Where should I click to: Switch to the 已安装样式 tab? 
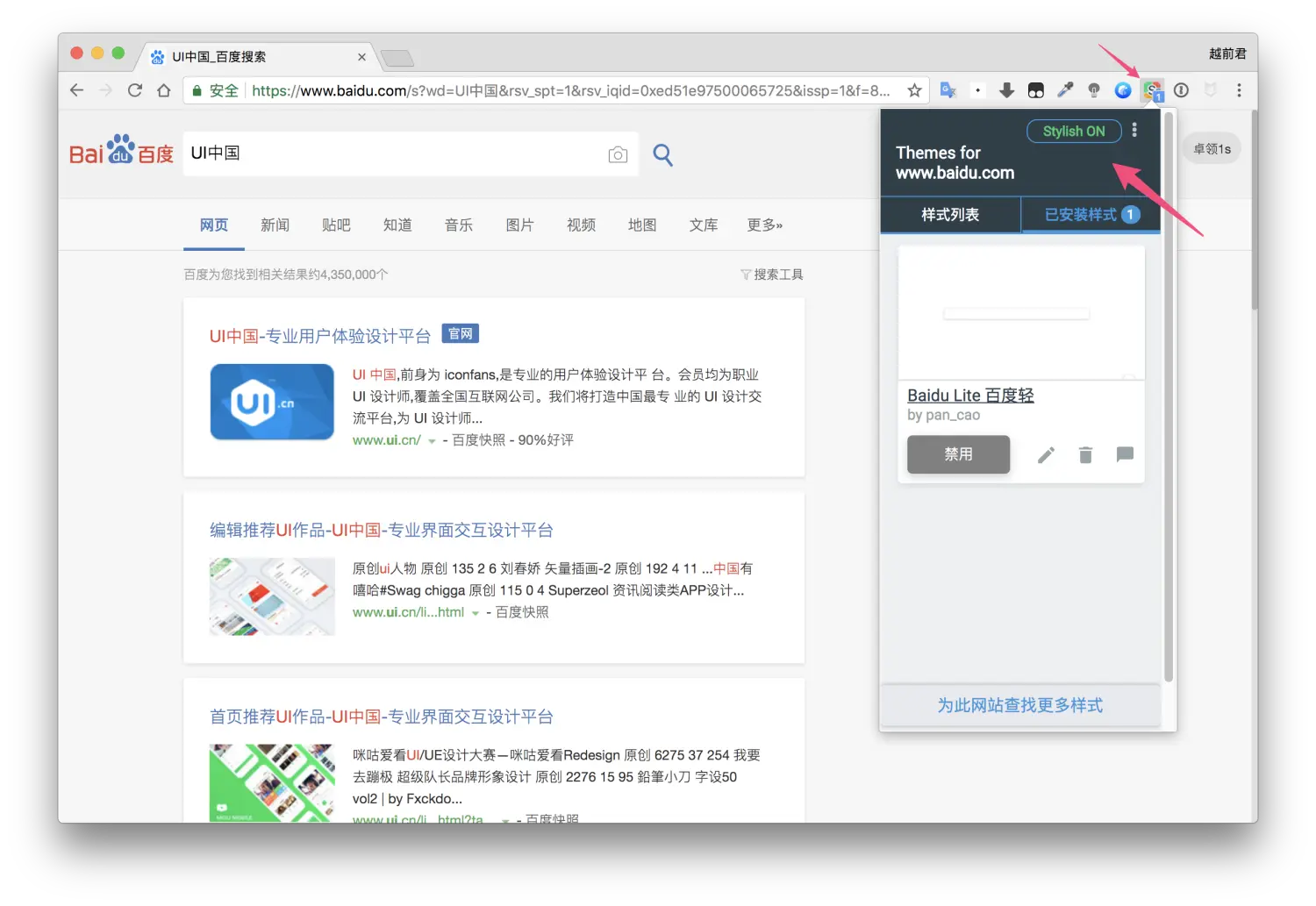(x=1091, y=215)
